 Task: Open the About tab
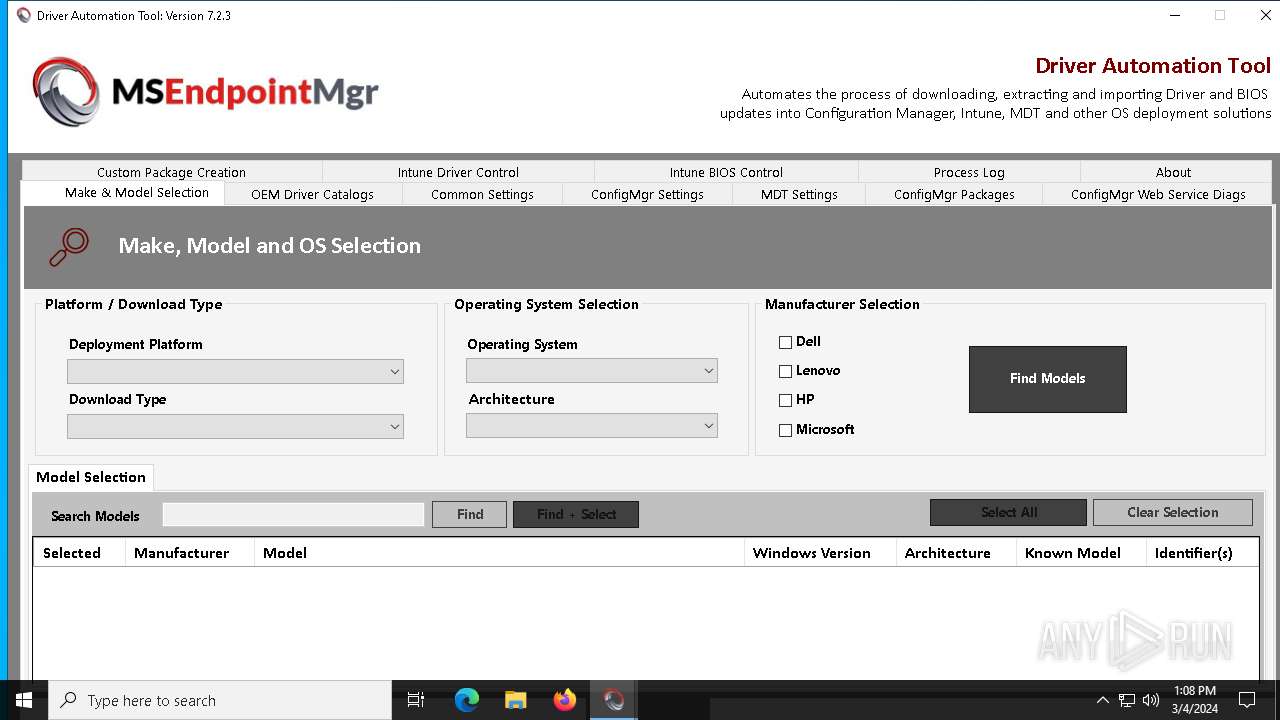coord(1174,172)
